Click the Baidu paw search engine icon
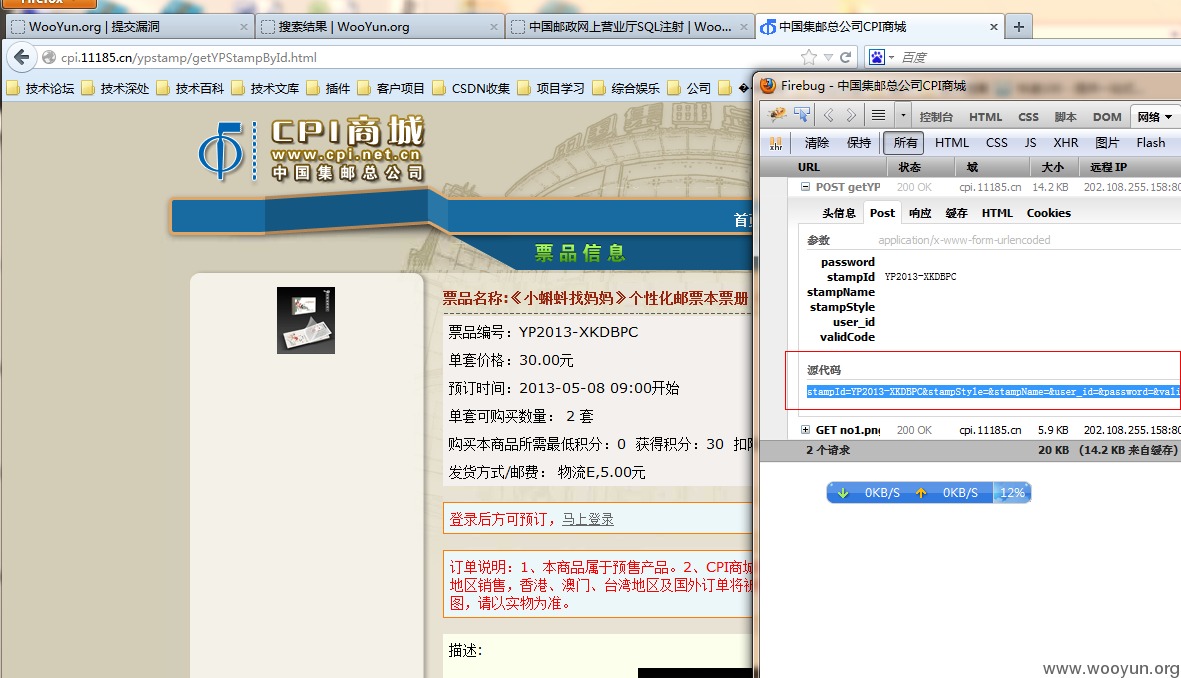 (x=877, y=57)
